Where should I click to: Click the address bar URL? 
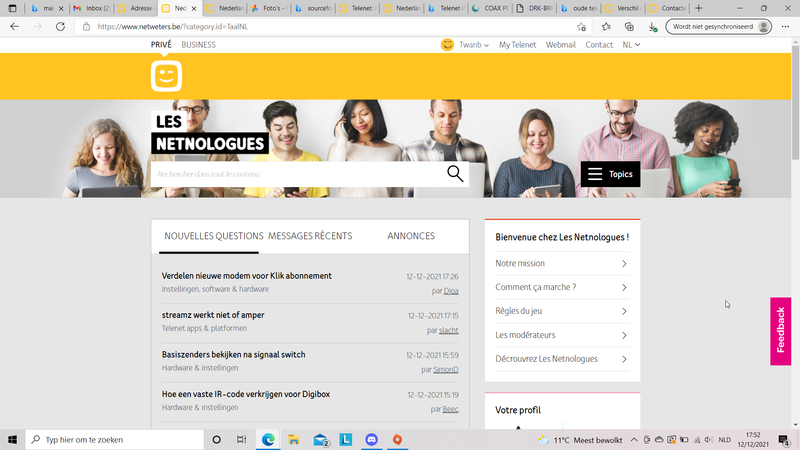point(173,27)
